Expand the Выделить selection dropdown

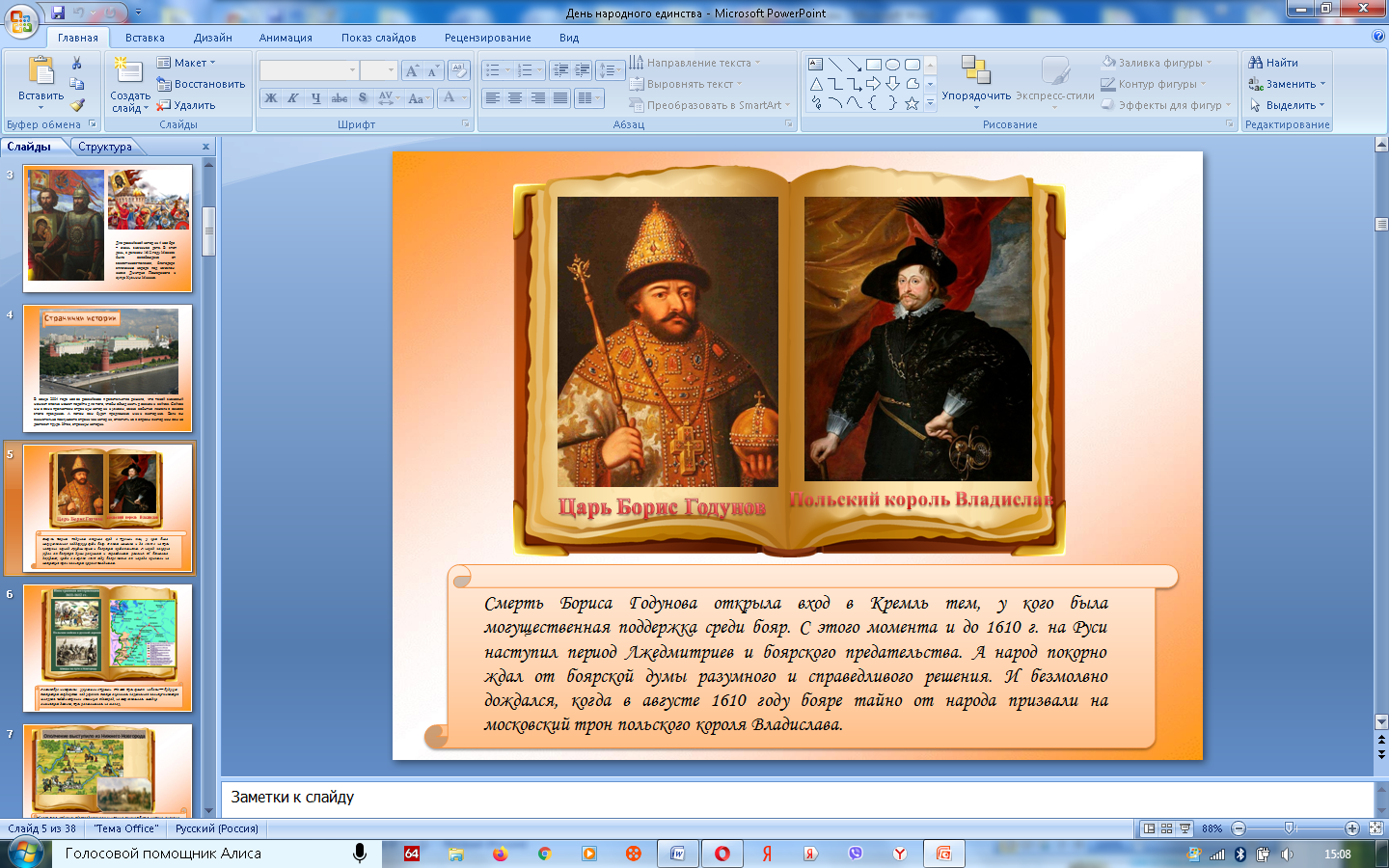pos(1288,105)
